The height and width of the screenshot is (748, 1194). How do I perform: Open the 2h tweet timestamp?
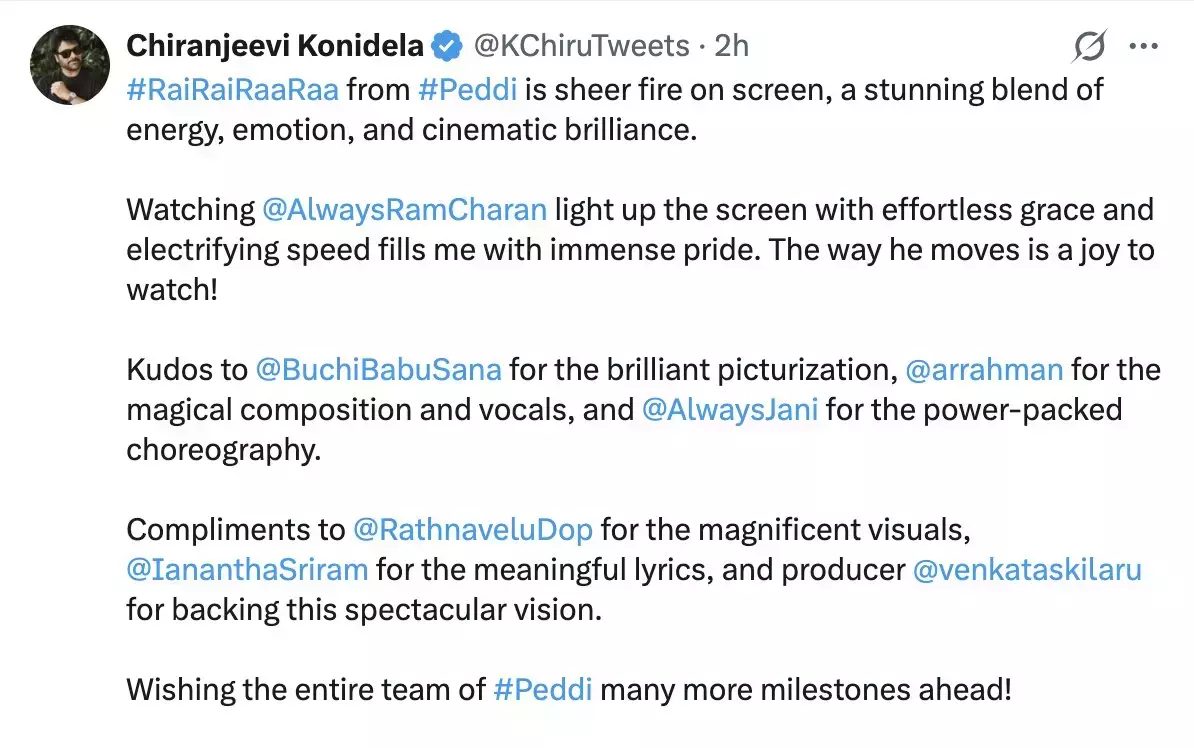(x=731, y=46)
